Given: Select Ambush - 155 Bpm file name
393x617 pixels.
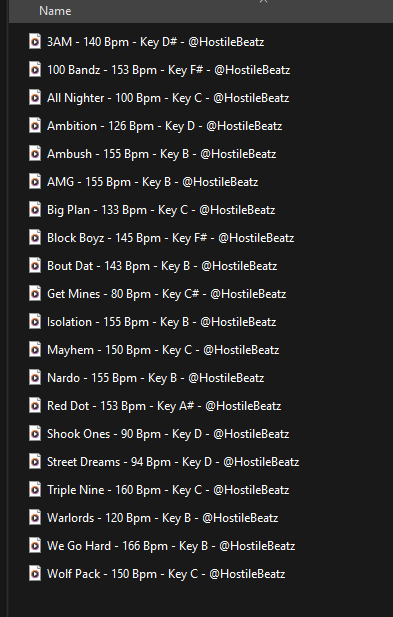Looking at the screenshot, I should tap(161, 154).
